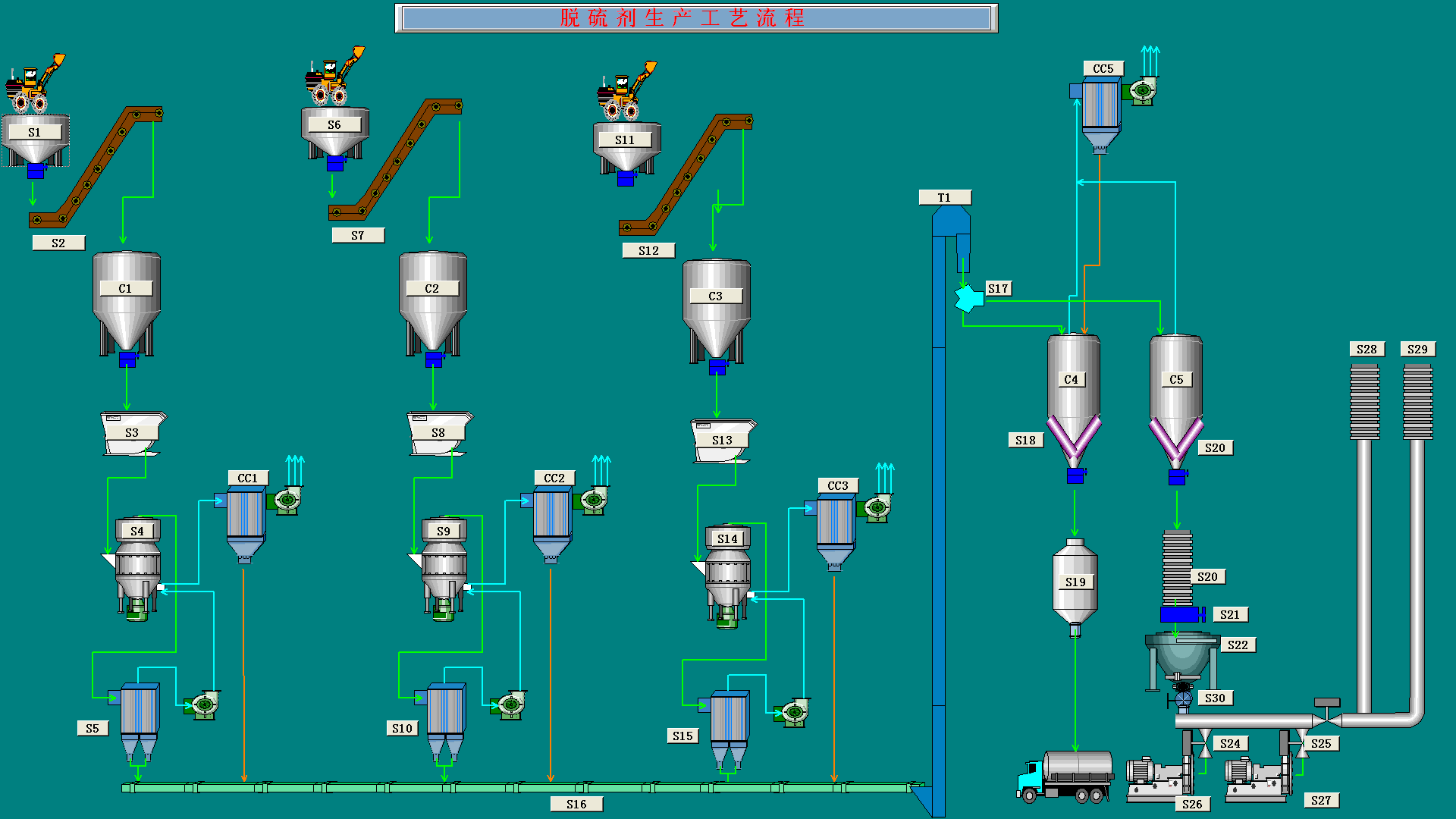
Task: Click the T1 elevator label
Action: coord(944,197)
